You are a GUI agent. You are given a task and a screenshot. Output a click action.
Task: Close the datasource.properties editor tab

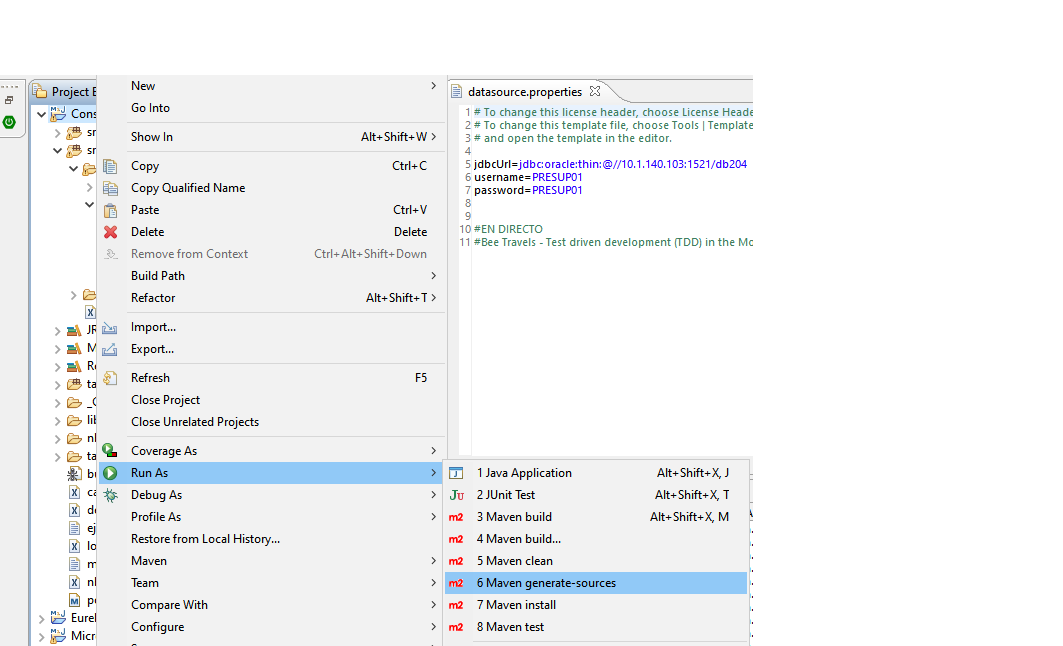(595, 91)
